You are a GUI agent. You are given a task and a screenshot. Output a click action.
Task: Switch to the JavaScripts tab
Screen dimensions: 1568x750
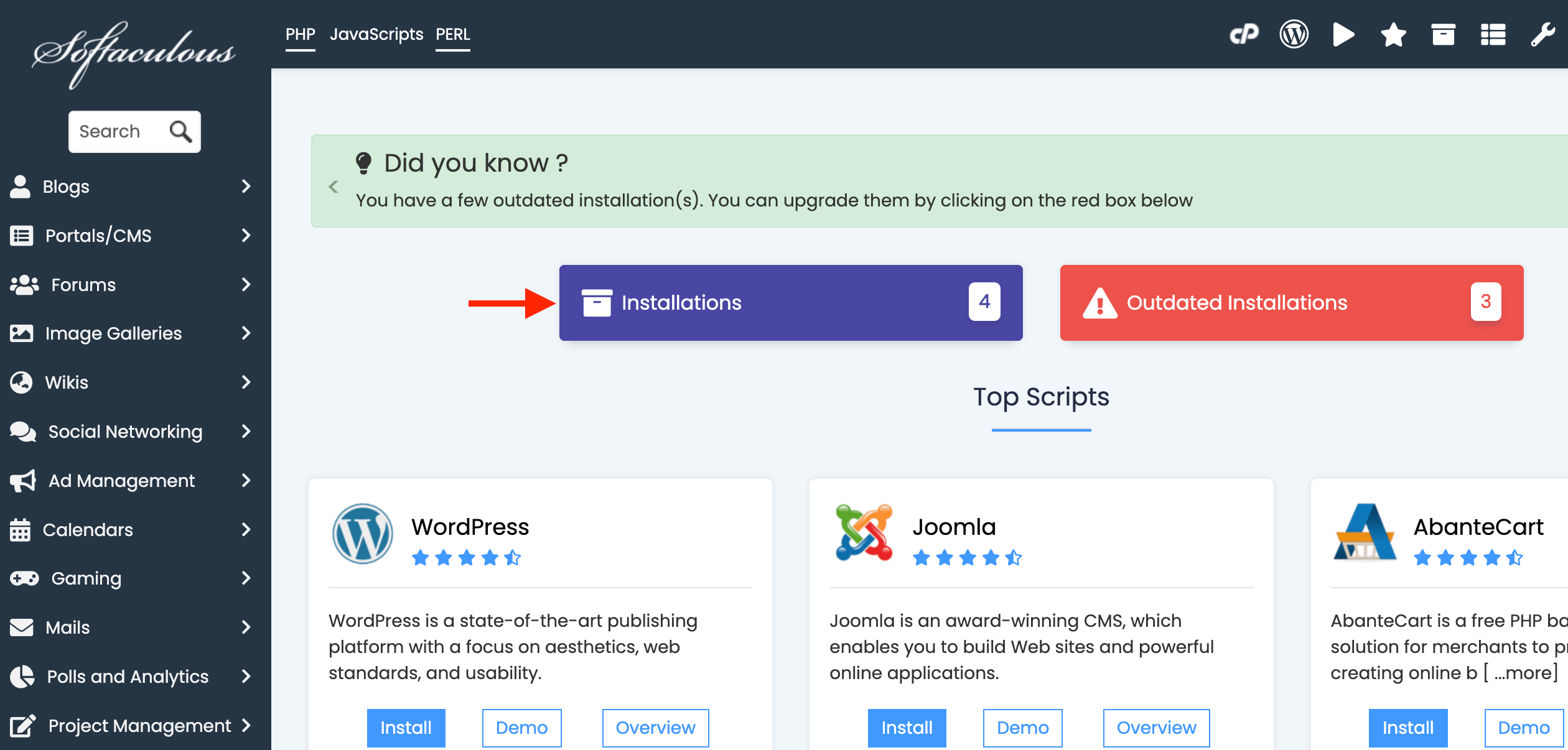pyautogui.click(x=376, y=35)
